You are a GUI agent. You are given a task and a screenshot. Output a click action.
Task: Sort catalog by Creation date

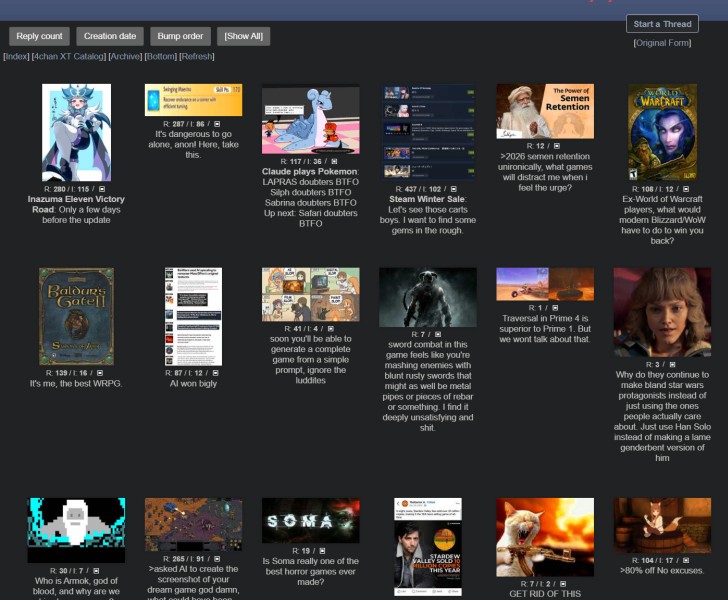tap(110, 36)
